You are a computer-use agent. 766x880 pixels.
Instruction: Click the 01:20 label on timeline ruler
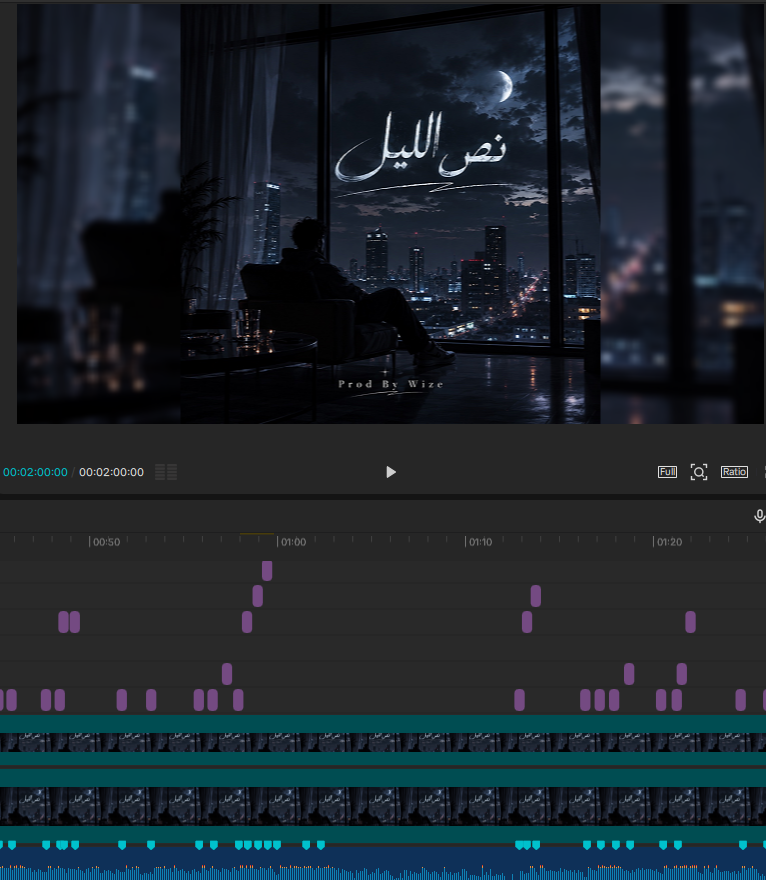(x=669, y=542)
